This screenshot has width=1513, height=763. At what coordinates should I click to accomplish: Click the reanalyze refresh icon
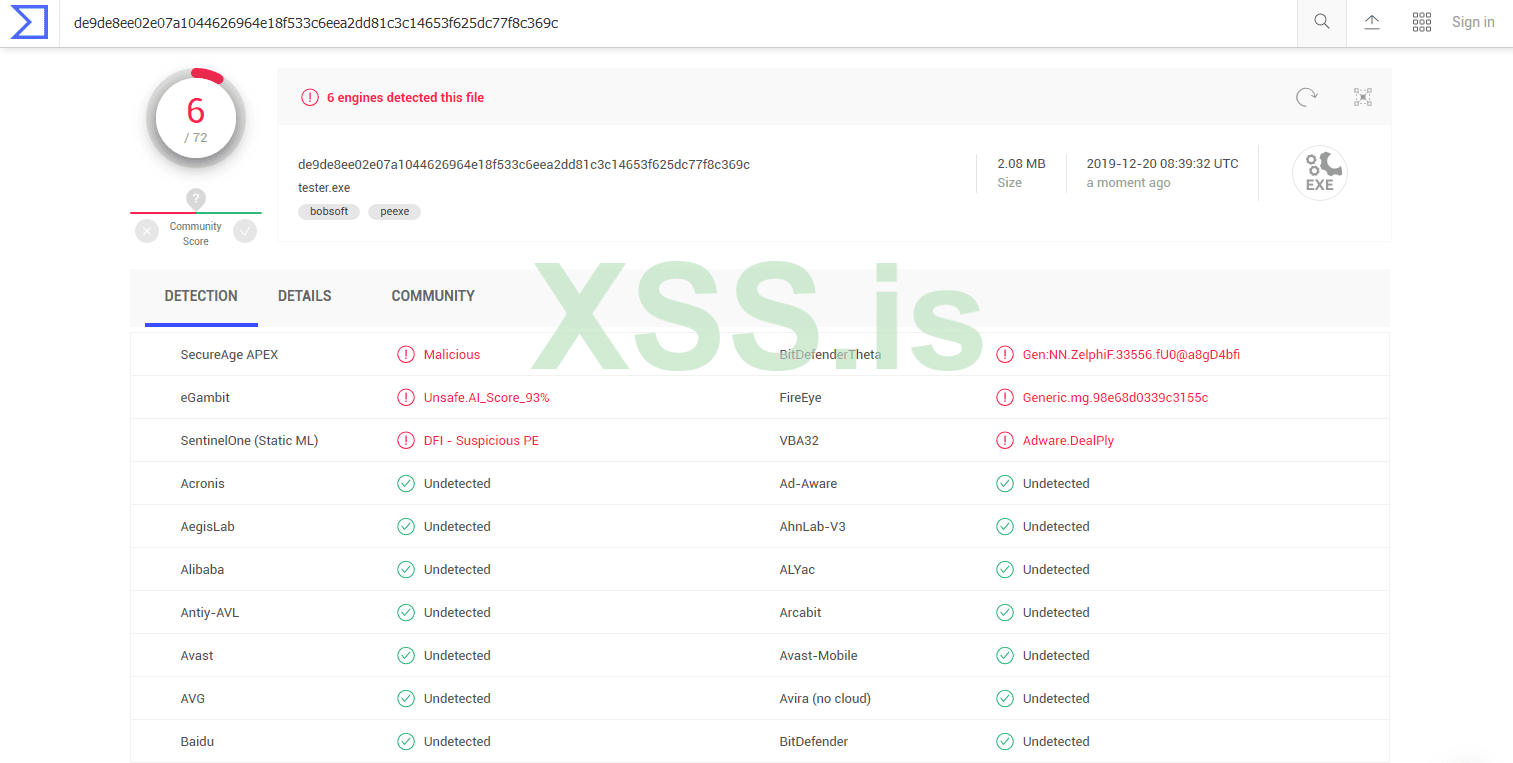point(1306,97)
